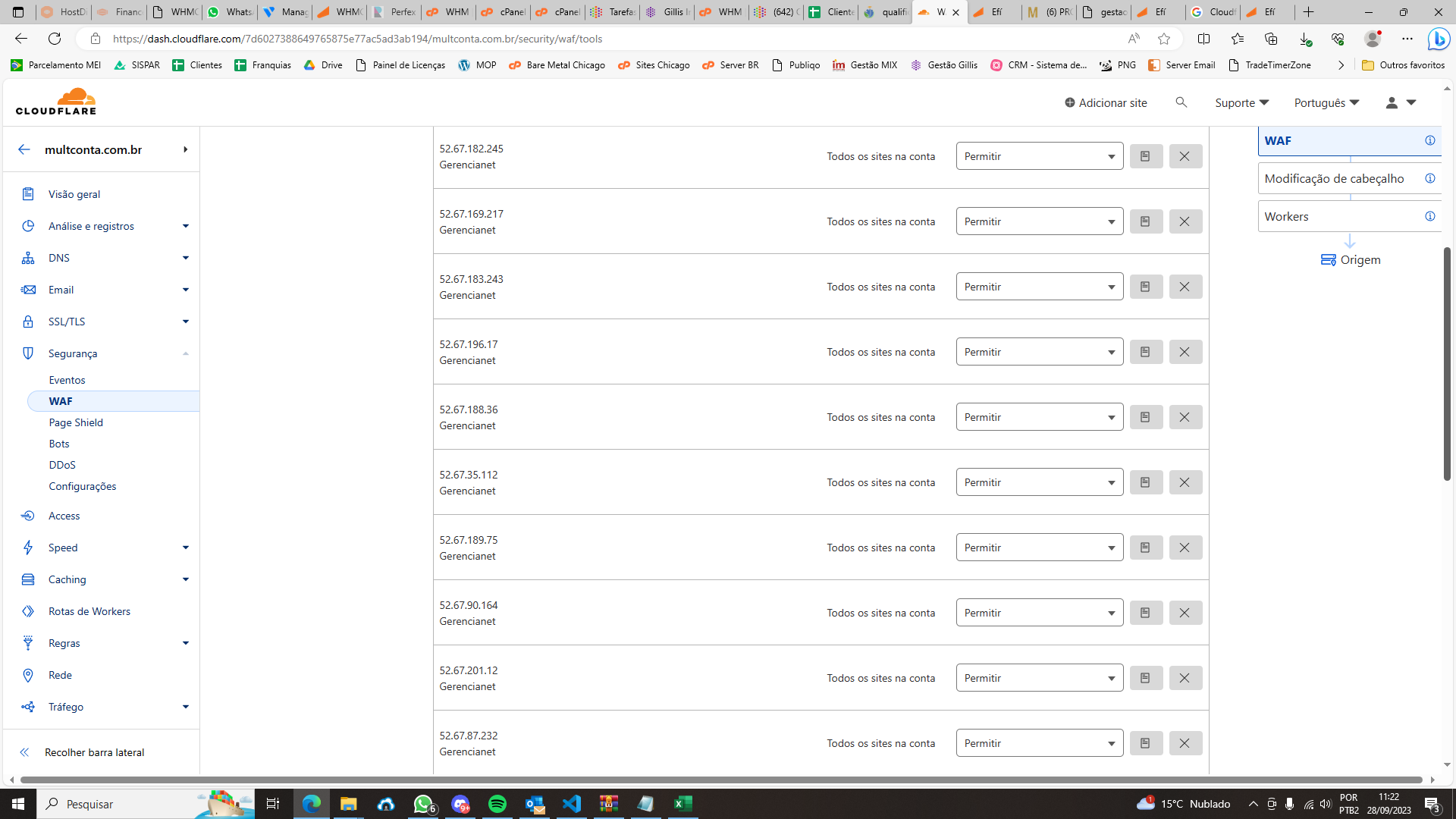Image resolution: width=1456 pixels, height=819 pixels.
Task: Click the Rede section icon
Action: click(28, 675)
